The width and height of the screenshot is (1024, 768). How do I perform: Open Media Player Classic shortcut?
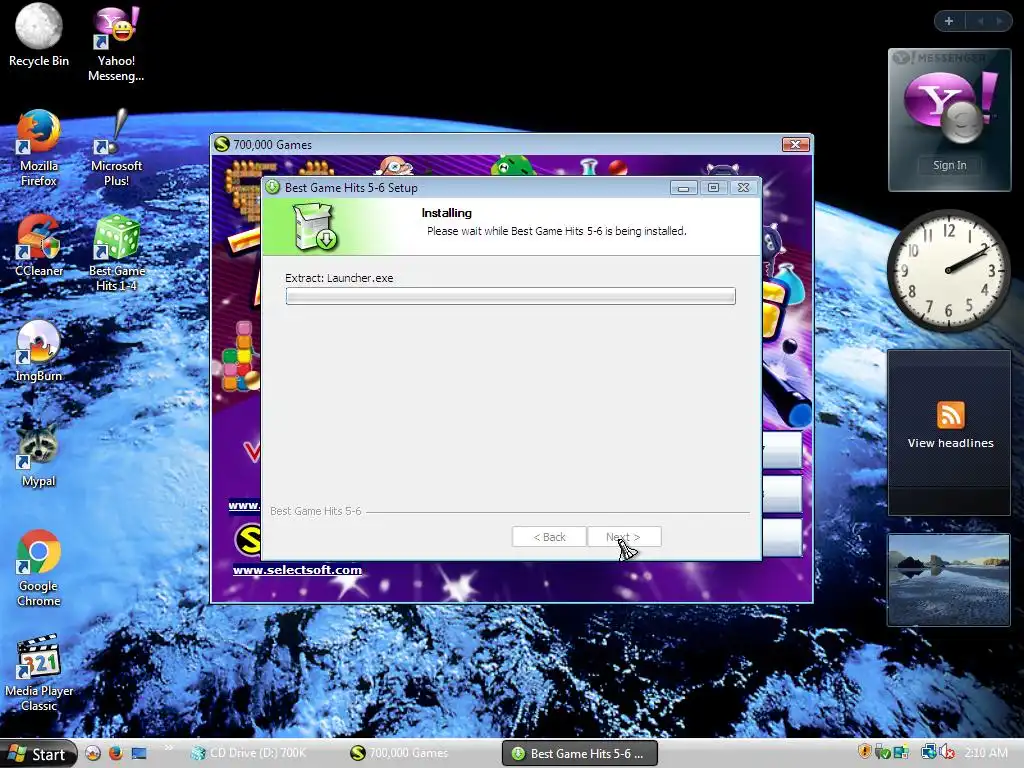[x=39, y=673]
